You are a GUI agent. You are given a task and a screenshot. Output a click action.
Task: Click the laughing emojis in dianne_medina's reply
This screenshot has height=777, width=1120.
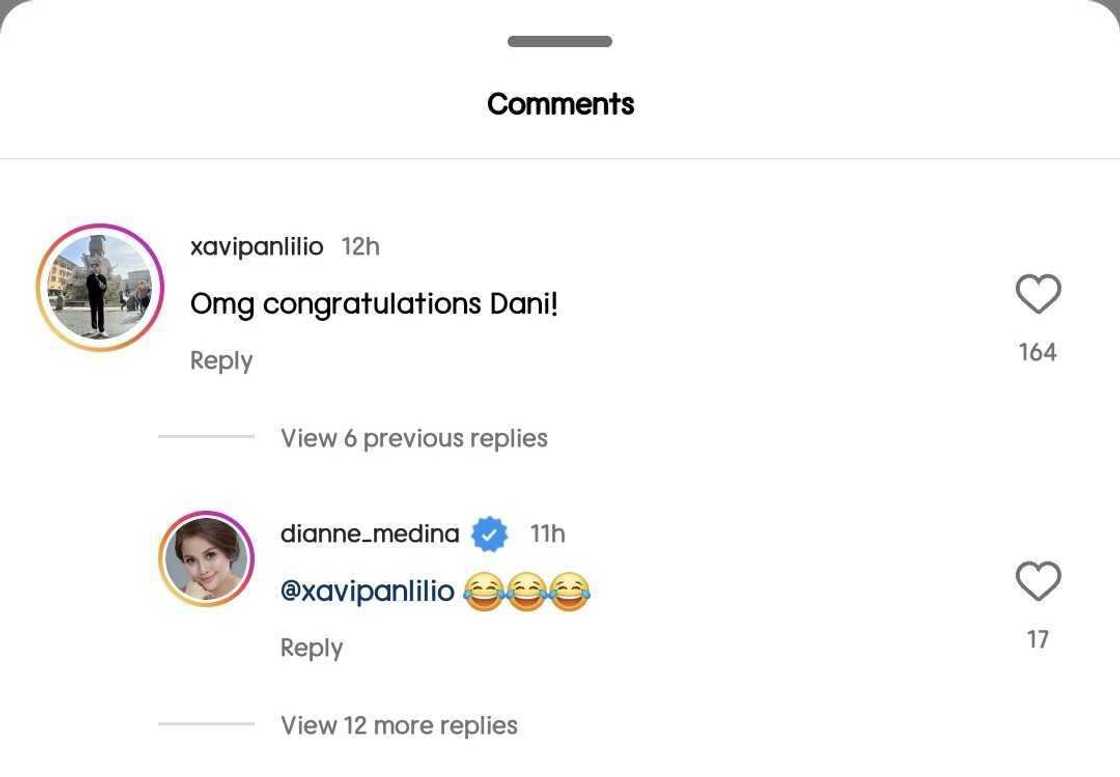[527, 593]
